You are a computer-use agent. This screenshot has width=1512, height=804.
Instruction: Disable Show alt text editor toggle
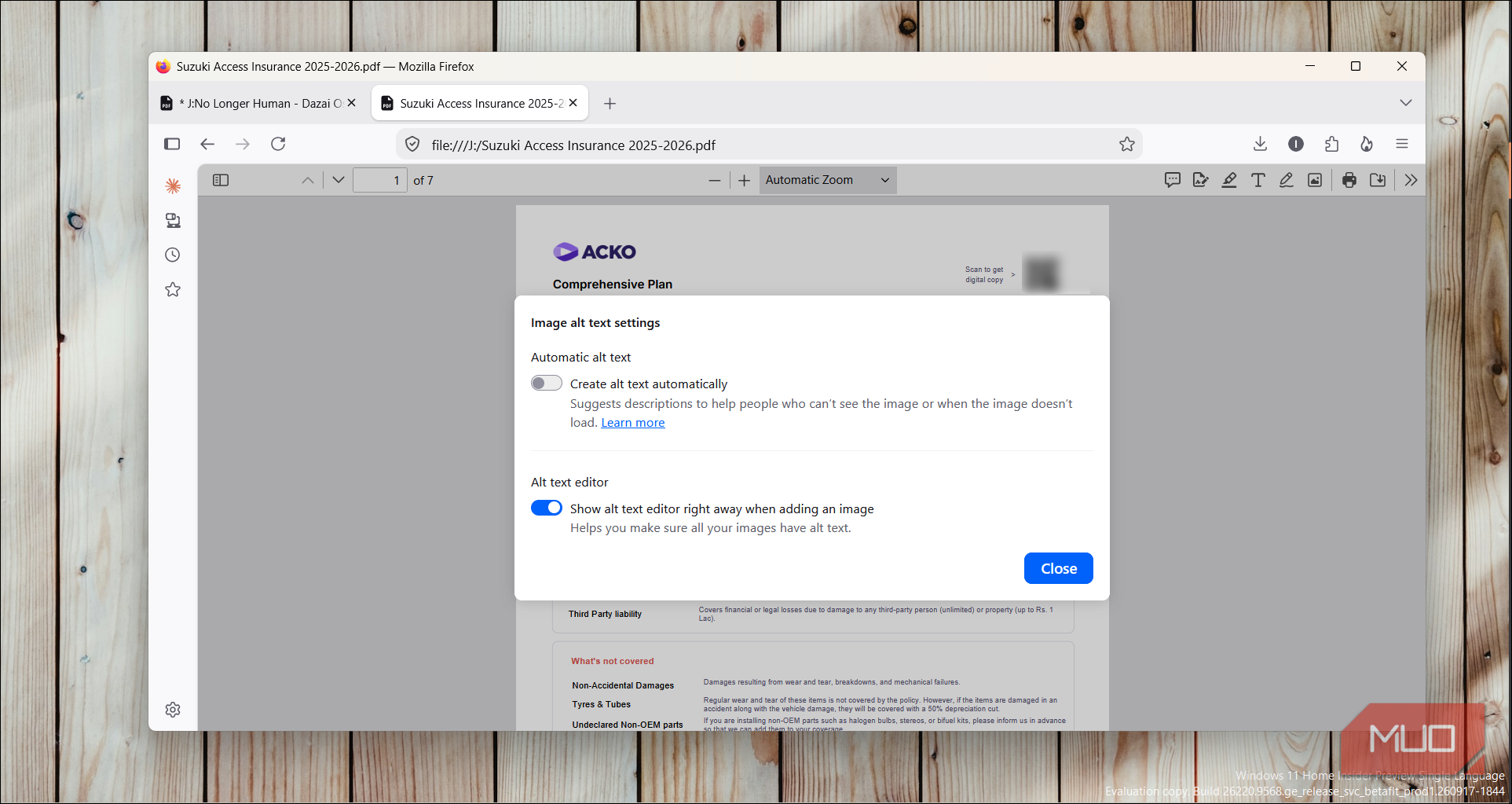click(547, 508)
